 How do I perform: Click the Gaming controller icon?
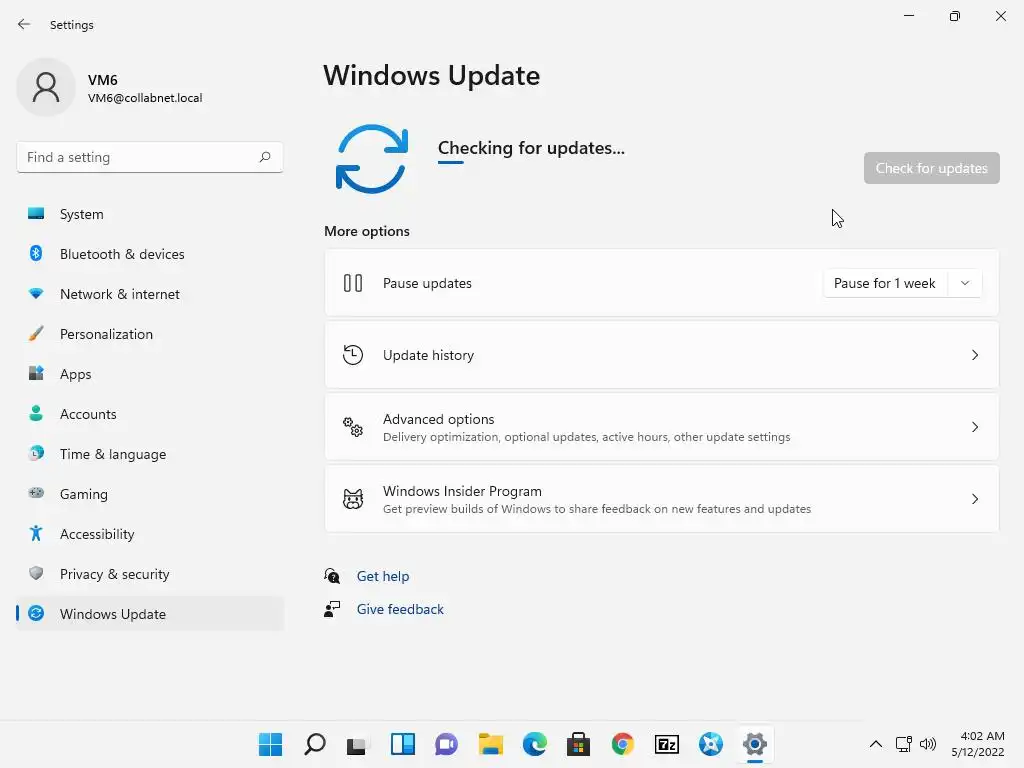36,493
